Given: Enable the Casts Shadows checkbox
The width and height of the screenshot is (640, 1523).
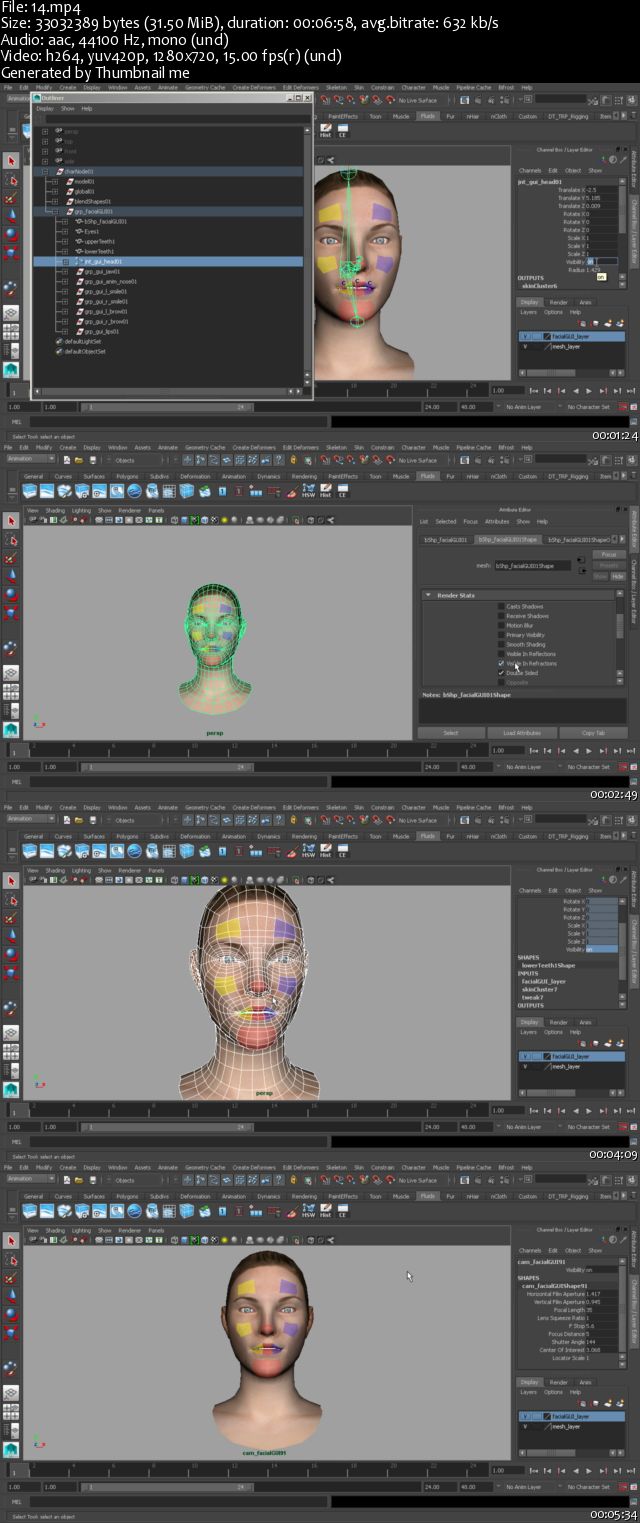Looking at the screenshot, I should point(501,607).
